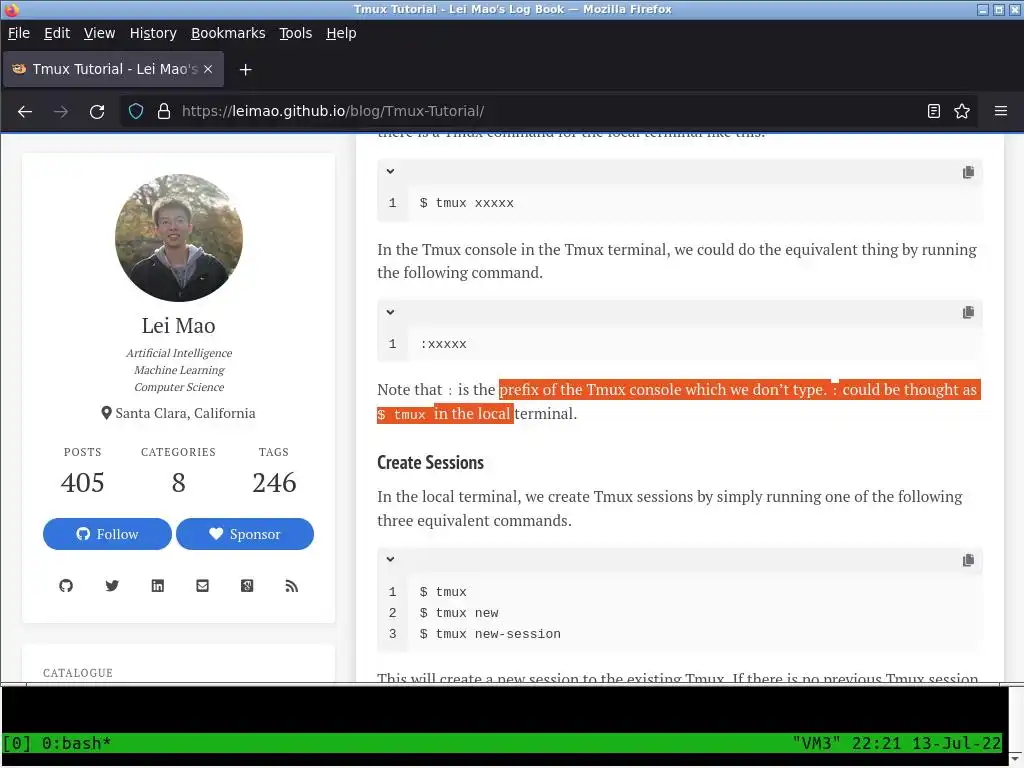Image resolution: width=1024 pixels, height=768 pixels.
Task: Click the Firefox logo in title bar
Action: point(11,9)
